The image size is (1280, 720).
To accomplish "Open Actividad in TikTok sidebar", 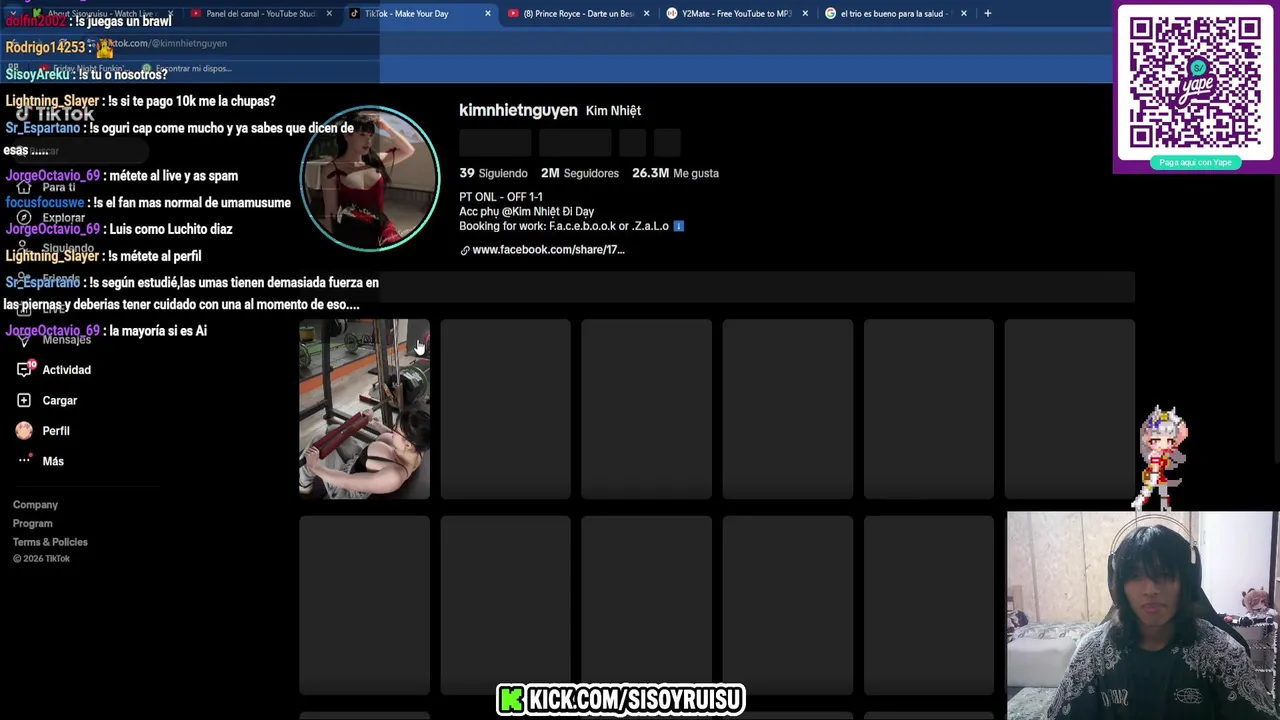I will click(66, 370).
